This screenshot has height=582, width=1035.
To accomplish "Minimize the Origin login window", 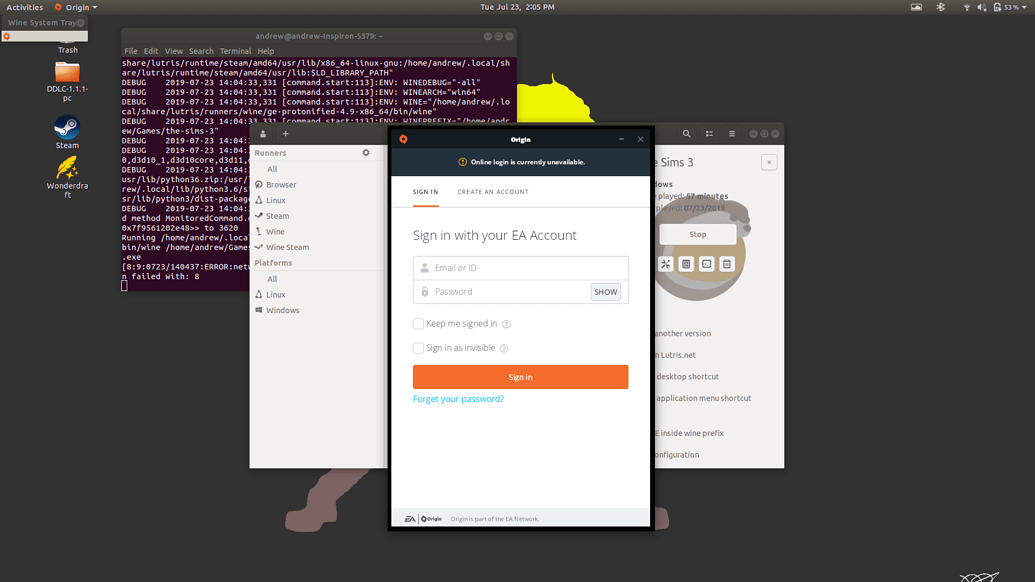I will coord(621,139).
